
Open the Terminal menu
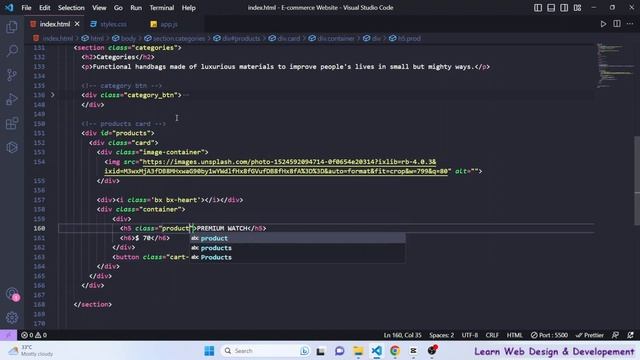tap(162, 8)
